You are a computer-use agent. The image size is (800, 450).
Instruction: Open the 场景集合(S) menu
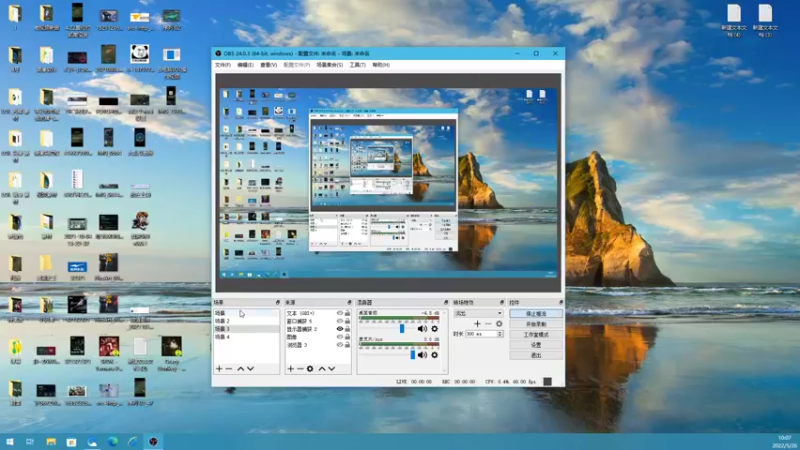(x=330, y=65)
